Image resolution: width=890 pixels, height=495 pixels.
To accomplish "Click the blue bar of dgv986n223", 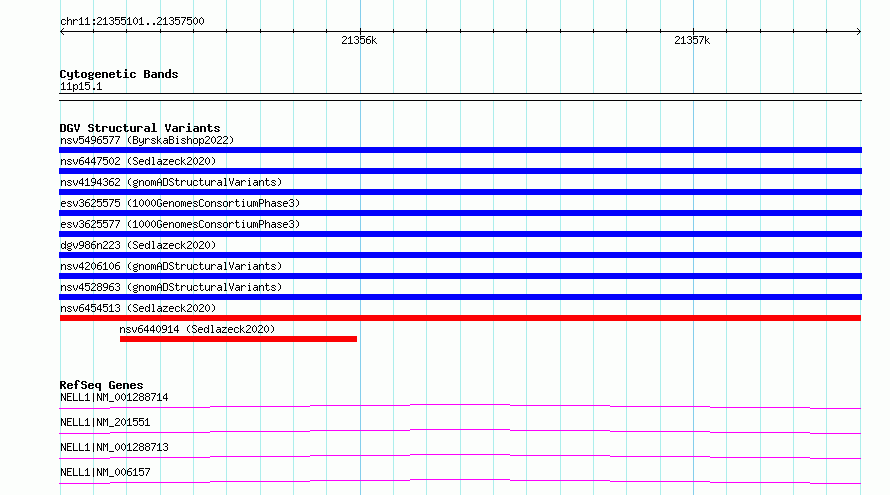I will pos(460,255).
